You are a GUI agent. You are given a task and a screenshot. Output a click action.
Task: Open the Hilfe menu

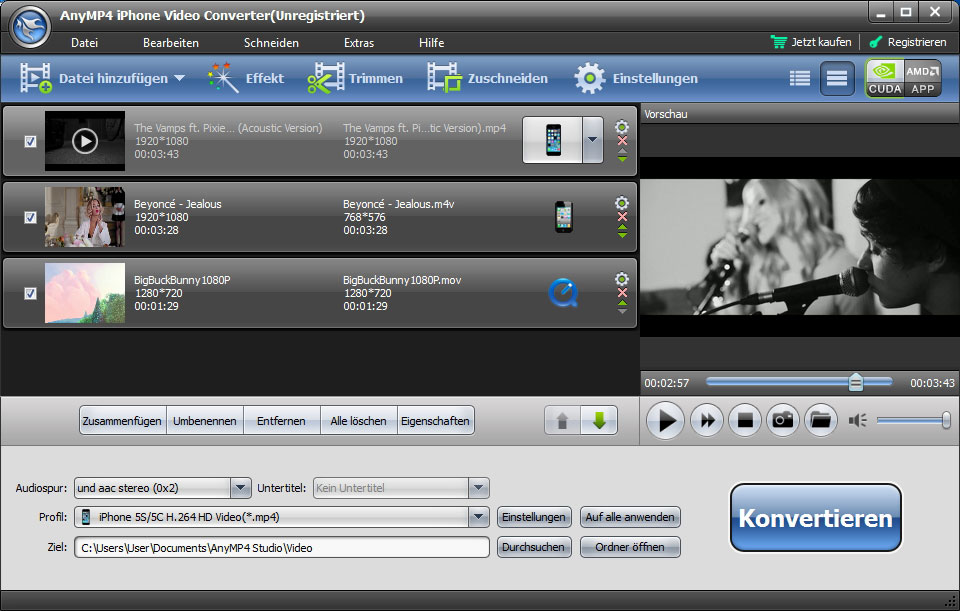432,43
